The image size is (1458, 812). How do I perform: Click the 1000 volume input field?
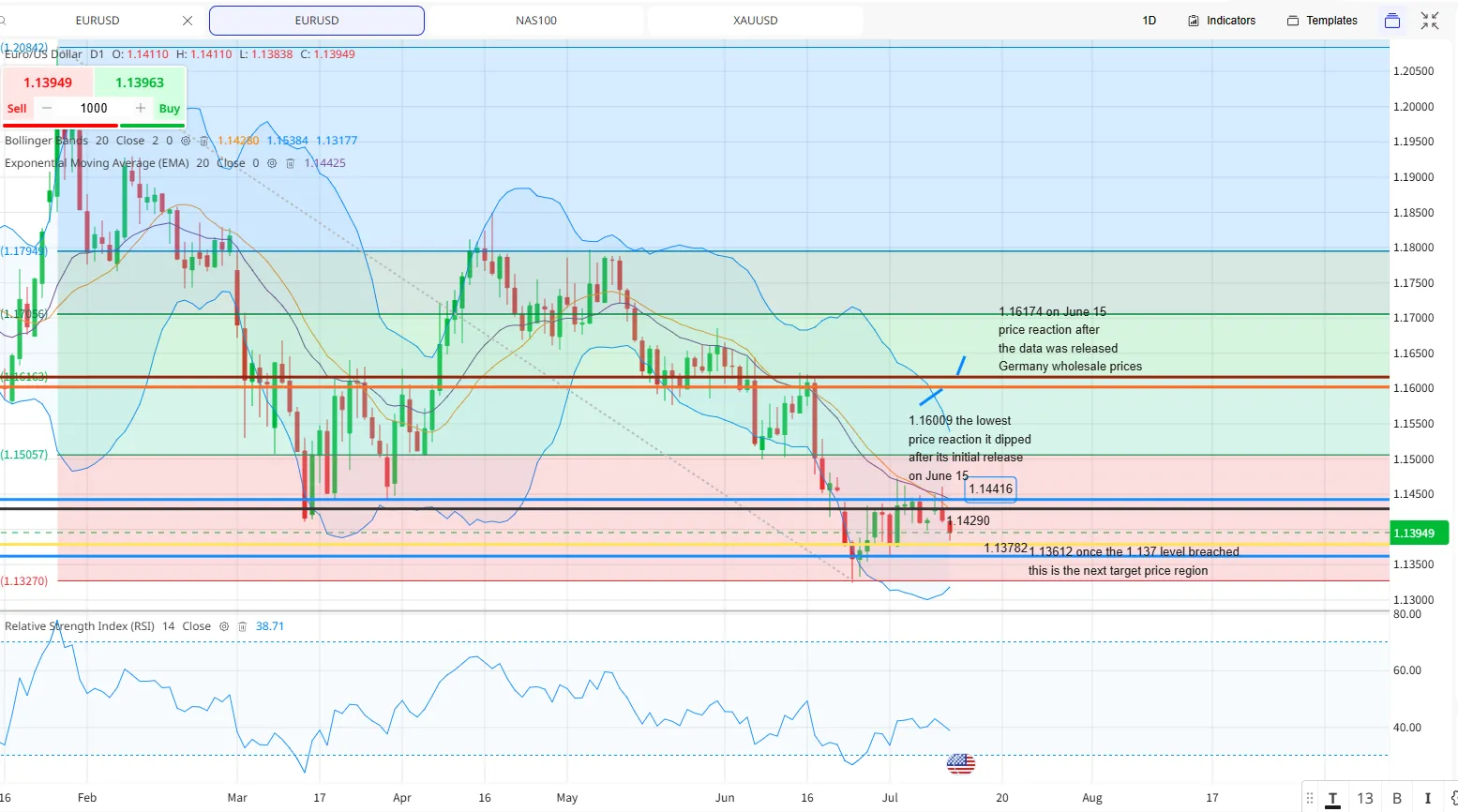coord(94,108)
